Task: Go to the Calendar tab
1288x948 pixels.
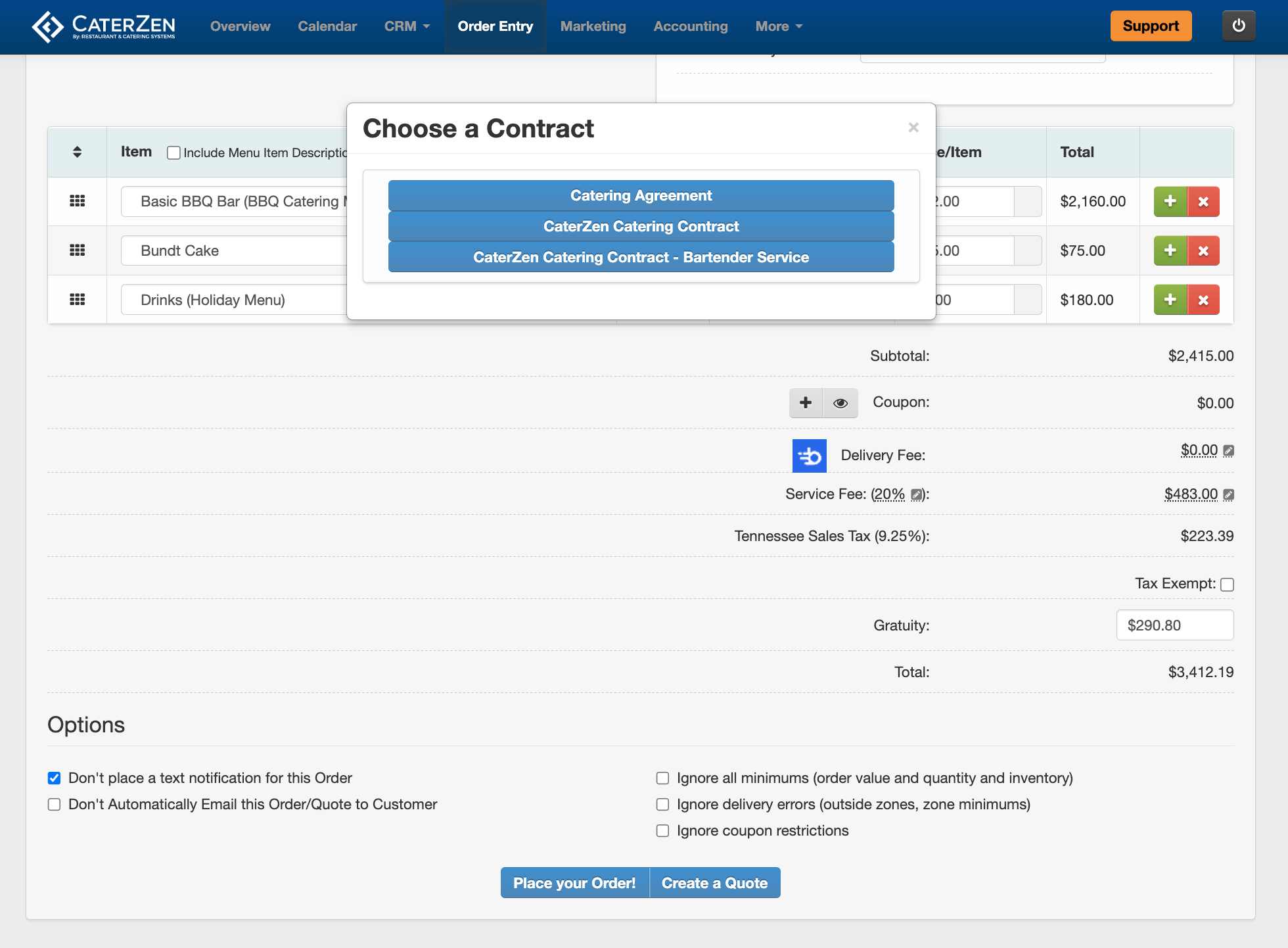Action: click(x=327, y=26)
